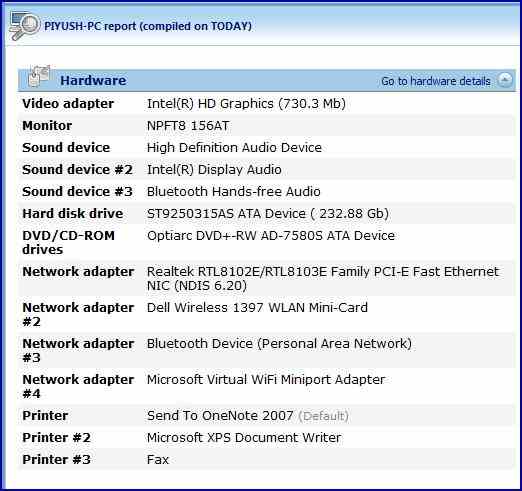Screen dimensions: 522x491
Task: Select ST9250315AS ATA Device value
Action: point(268,214)
